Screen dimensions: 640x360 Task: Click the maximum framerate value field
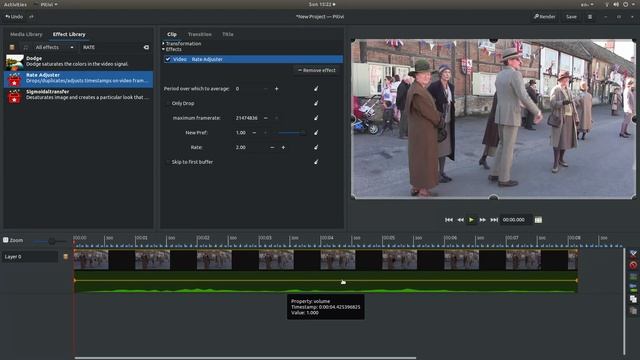[x=247, y=118]
